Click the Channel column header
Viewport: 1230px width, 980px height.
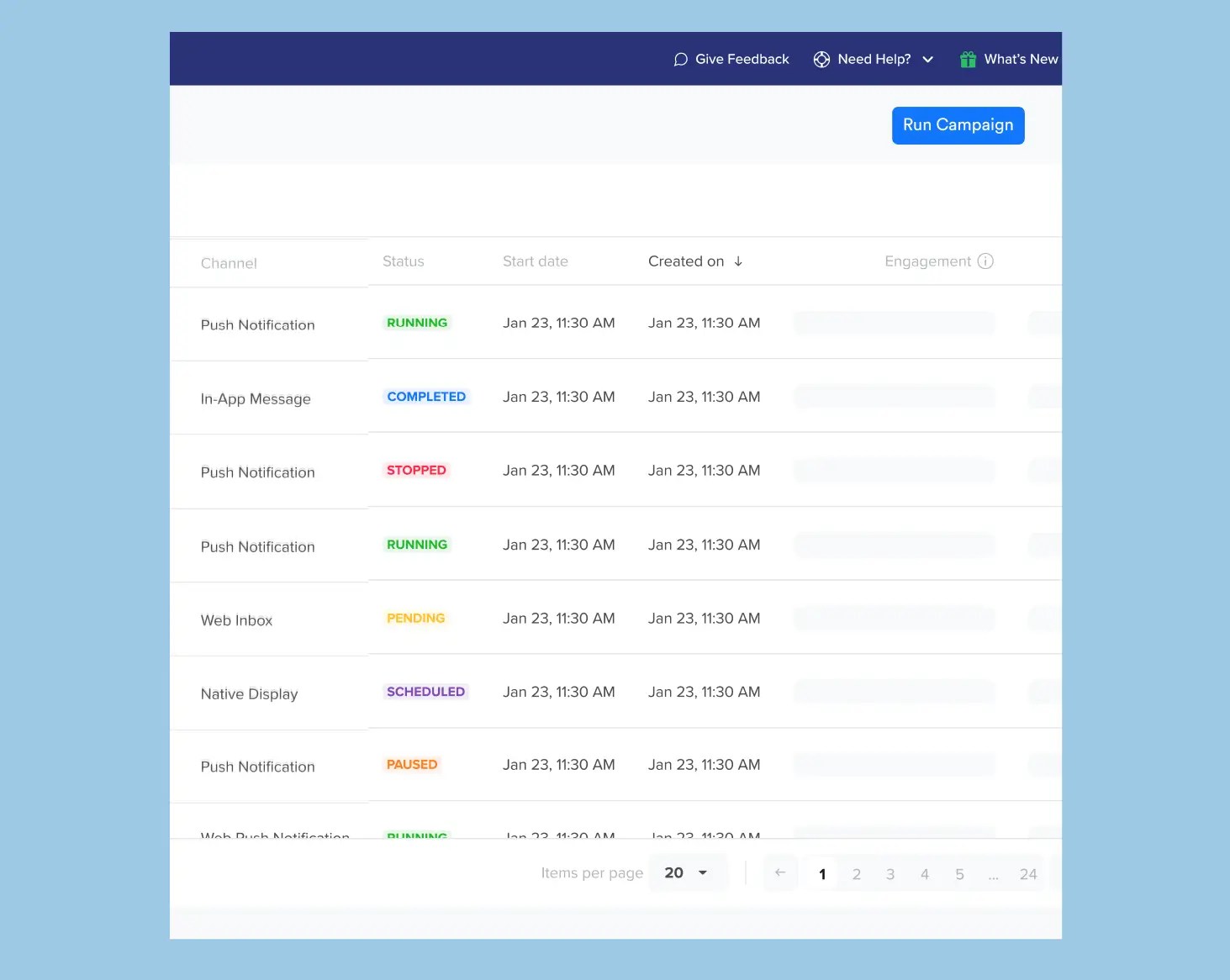click(x=228, y=262)
